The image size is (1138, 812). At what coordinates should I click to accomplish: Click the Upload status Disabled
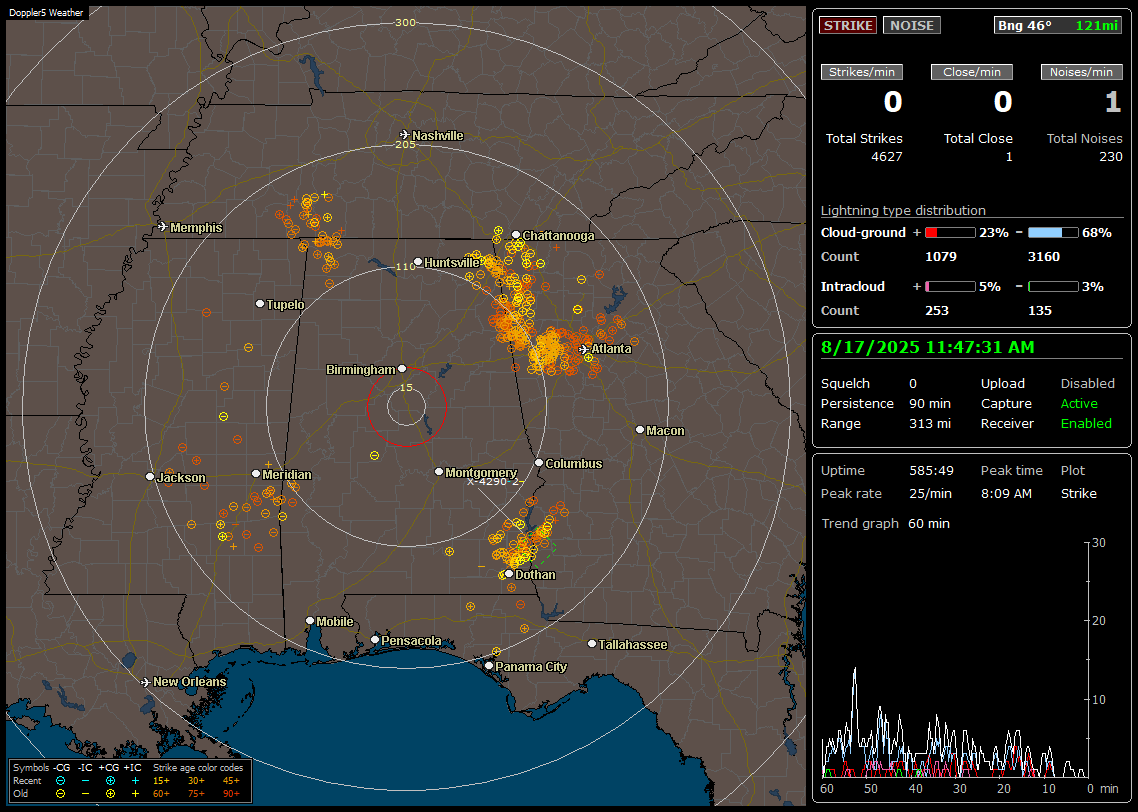click(1087, 384)
